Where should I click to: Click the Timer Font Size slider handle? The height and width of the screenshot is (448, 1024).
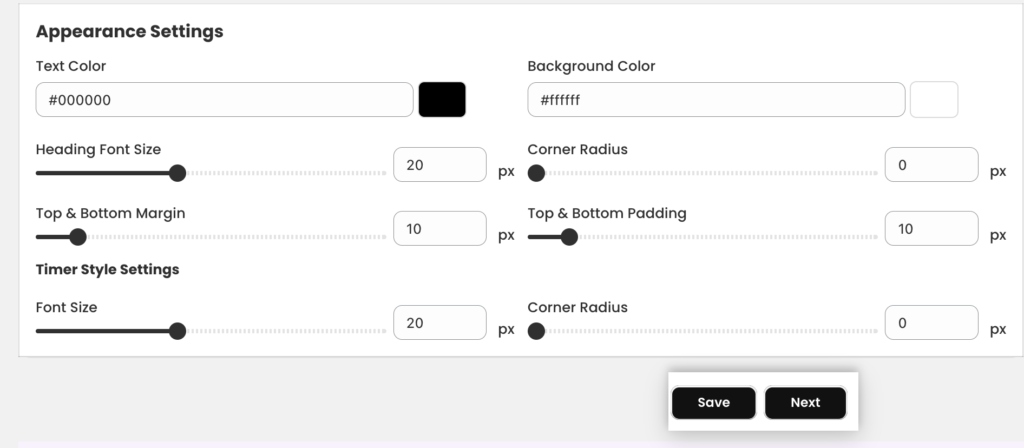[178, 331]
